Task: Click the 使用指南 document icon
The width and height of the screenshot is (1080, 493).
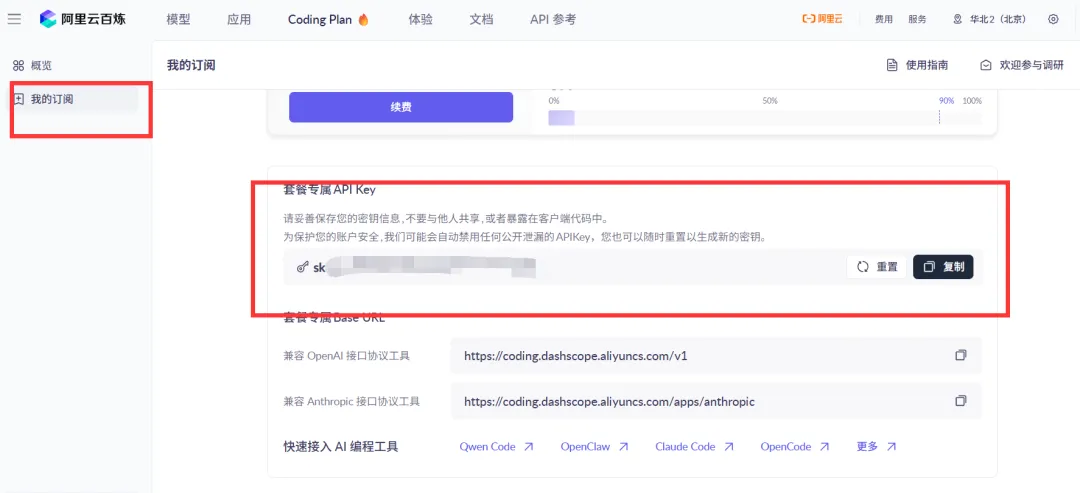Action: tap(892, 65)
